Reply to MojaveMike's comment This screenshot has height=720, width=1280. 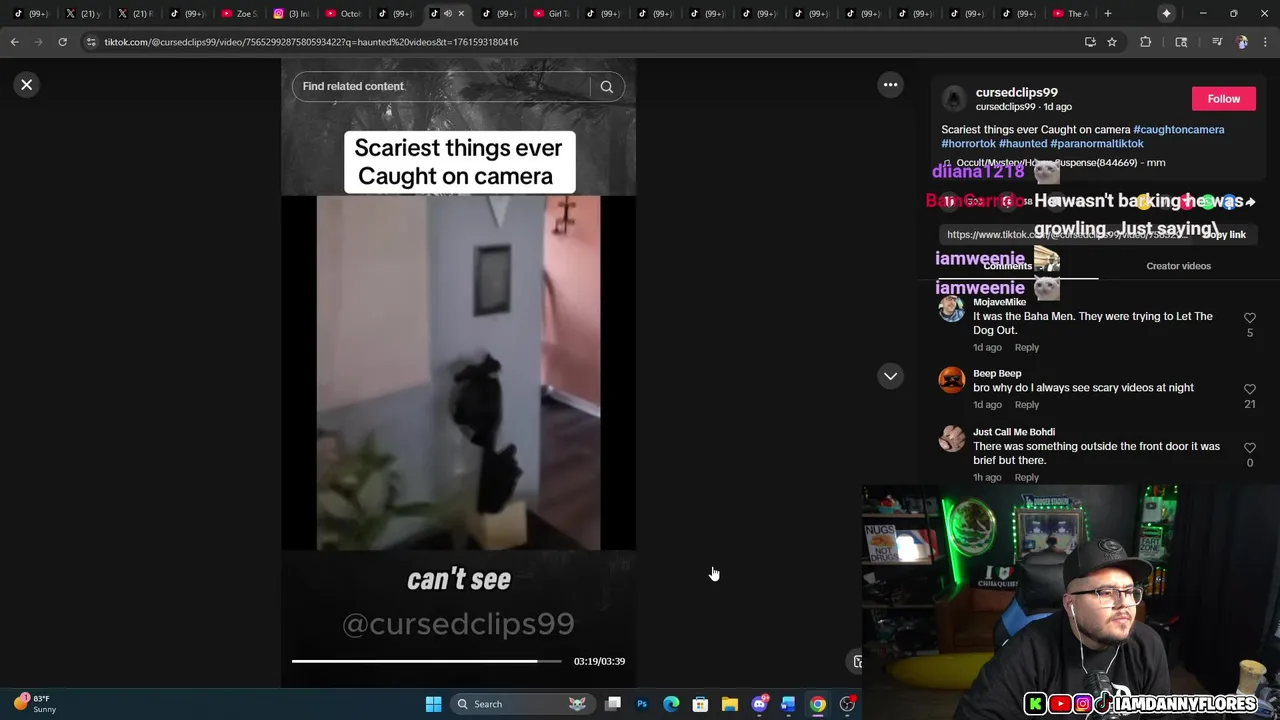1027,347
